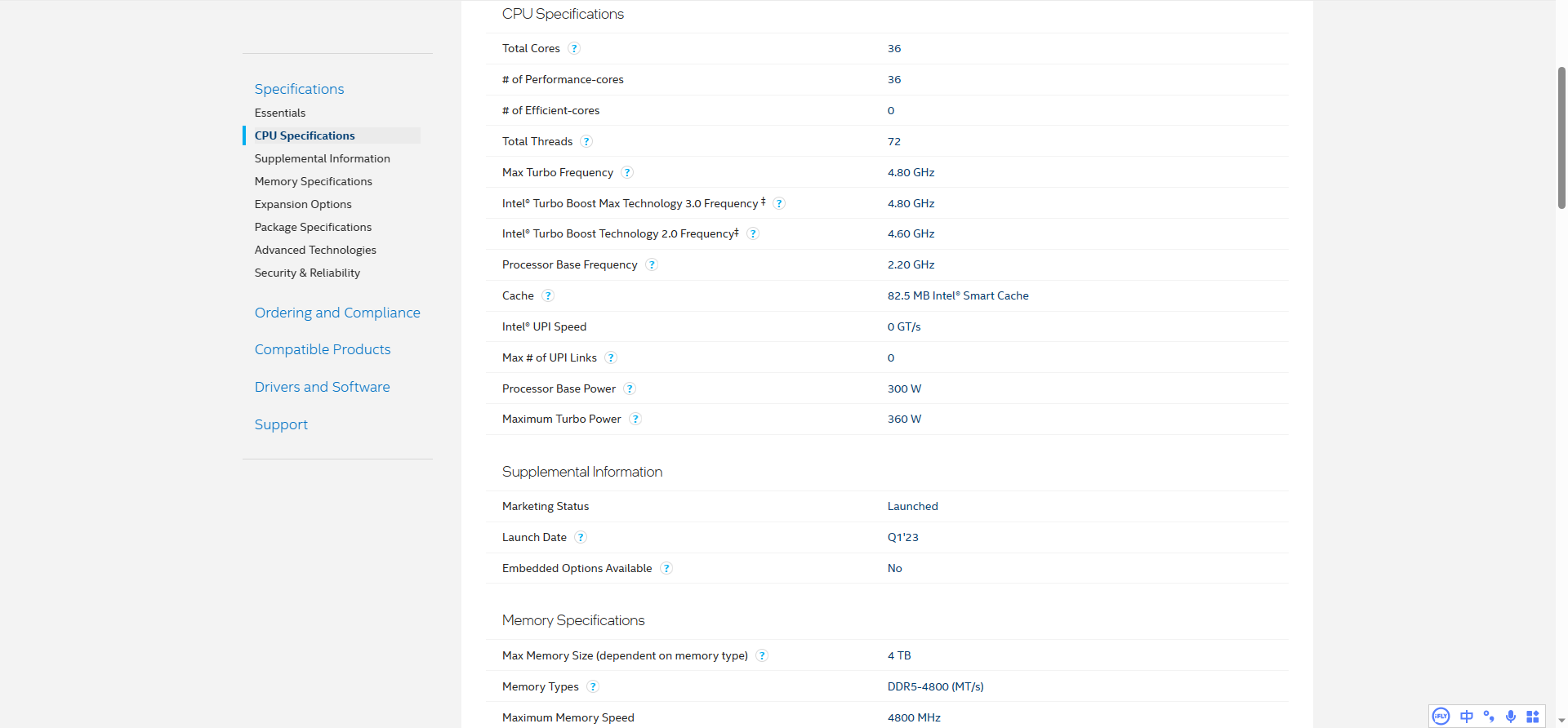Click the Launch Date info icon

[581, 538]
